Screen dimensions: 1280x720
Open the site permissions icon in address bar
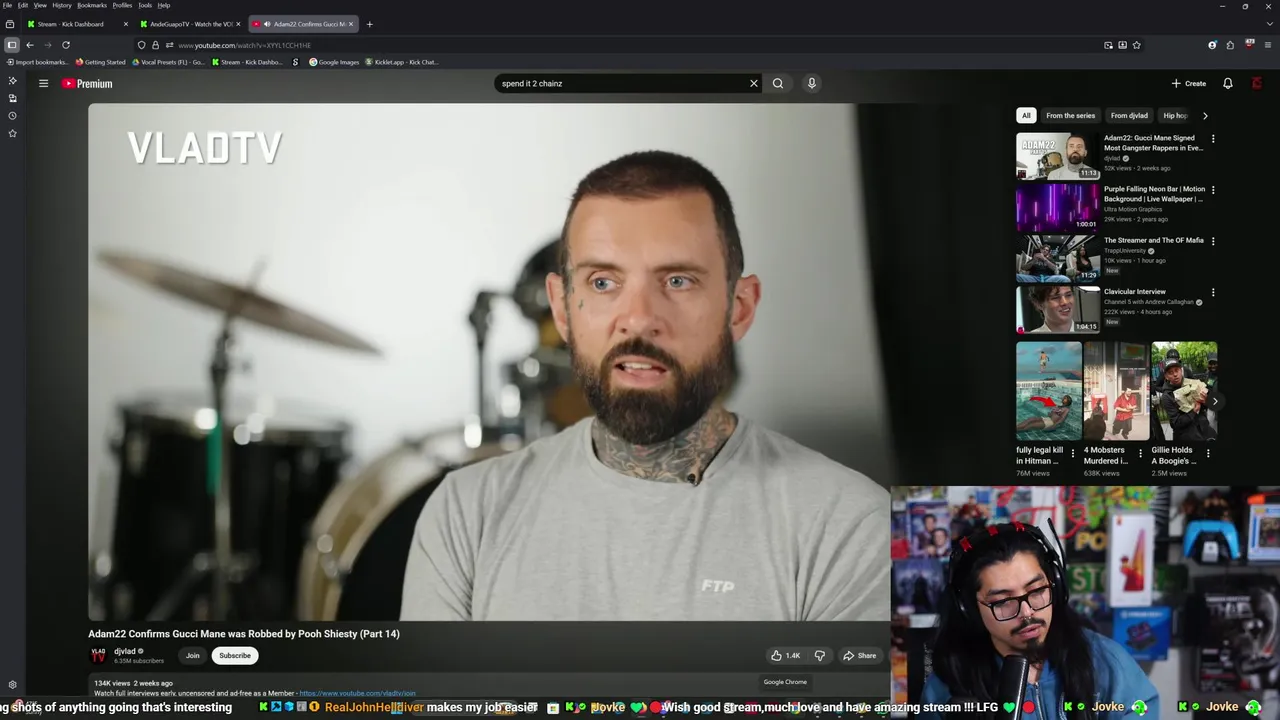[x=169, y=45]
